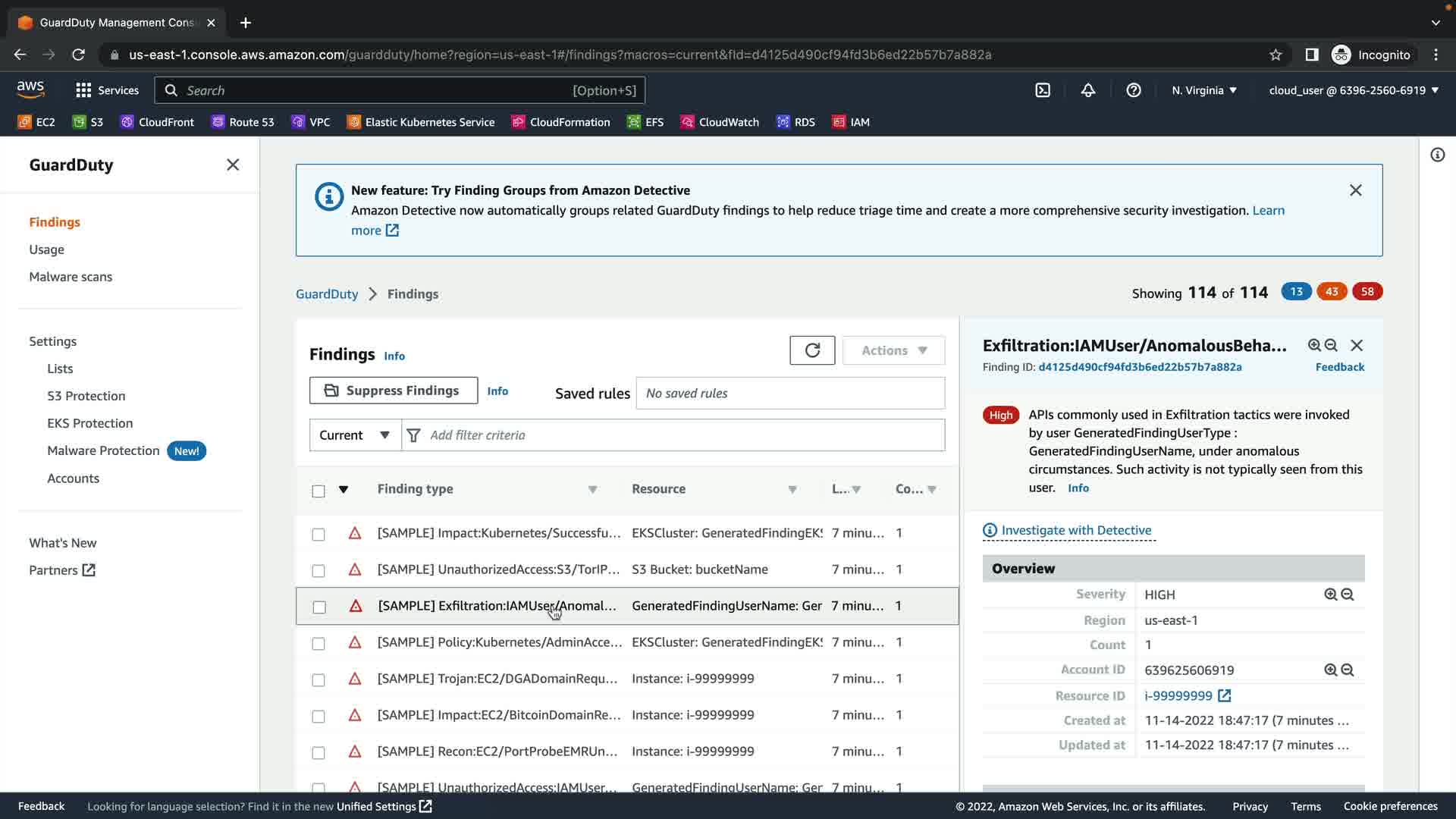The image size is (1456, 819).
Task: Open AWS CloudShell icon in top bar
Action: (1043, 90)
